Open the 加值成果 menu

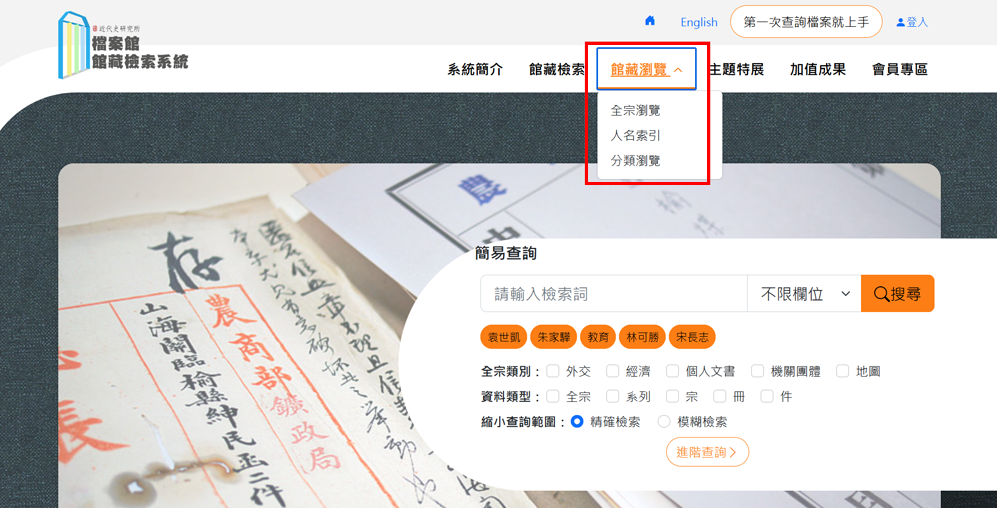[818, 70]
